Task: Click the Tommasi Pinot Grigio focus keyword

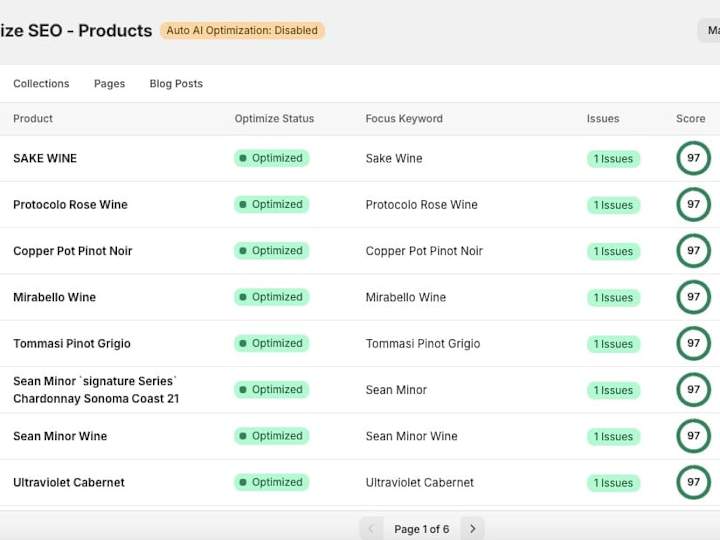Action: [x=423, y=344]
